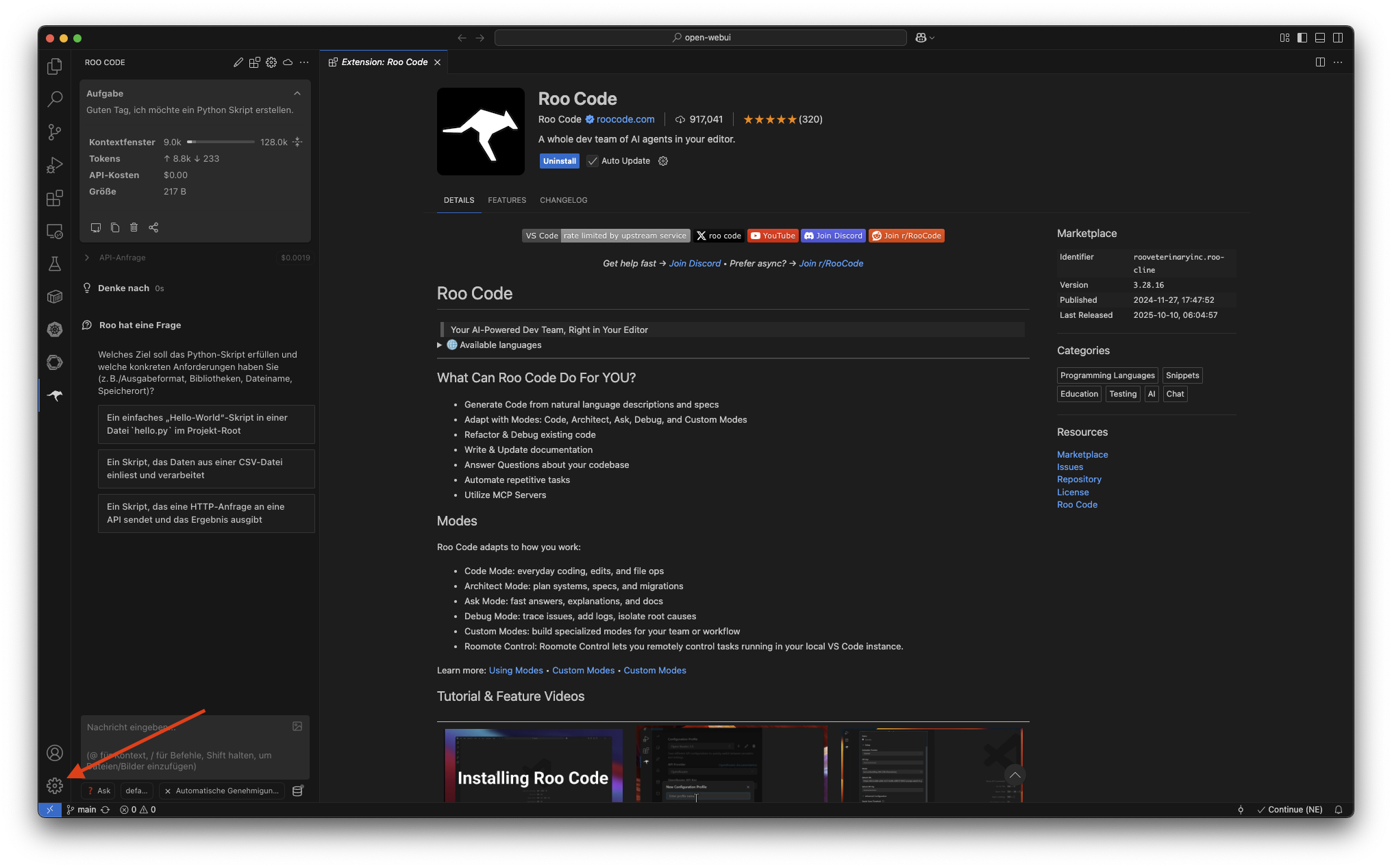Click the notifications bell in status bar
Viewport: 1392px width, 868px height.
click(x=1338, y=810)
